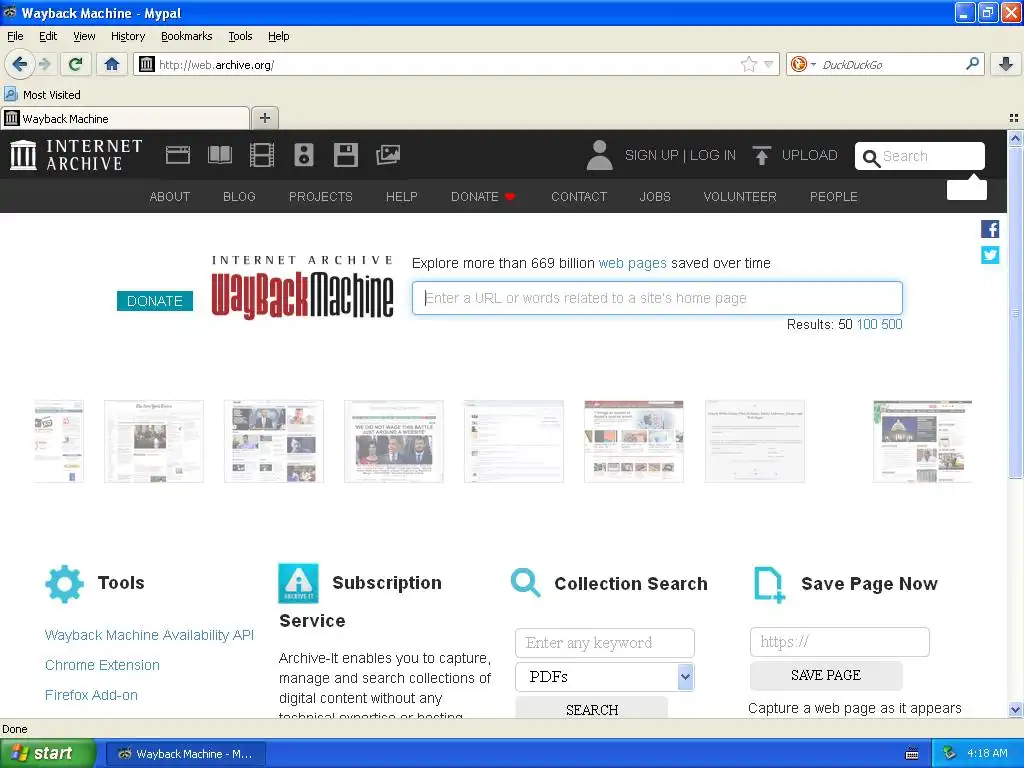This screenshot has height=768, width=1024.
Task: Open the File menu
Action: click(15, 36)
